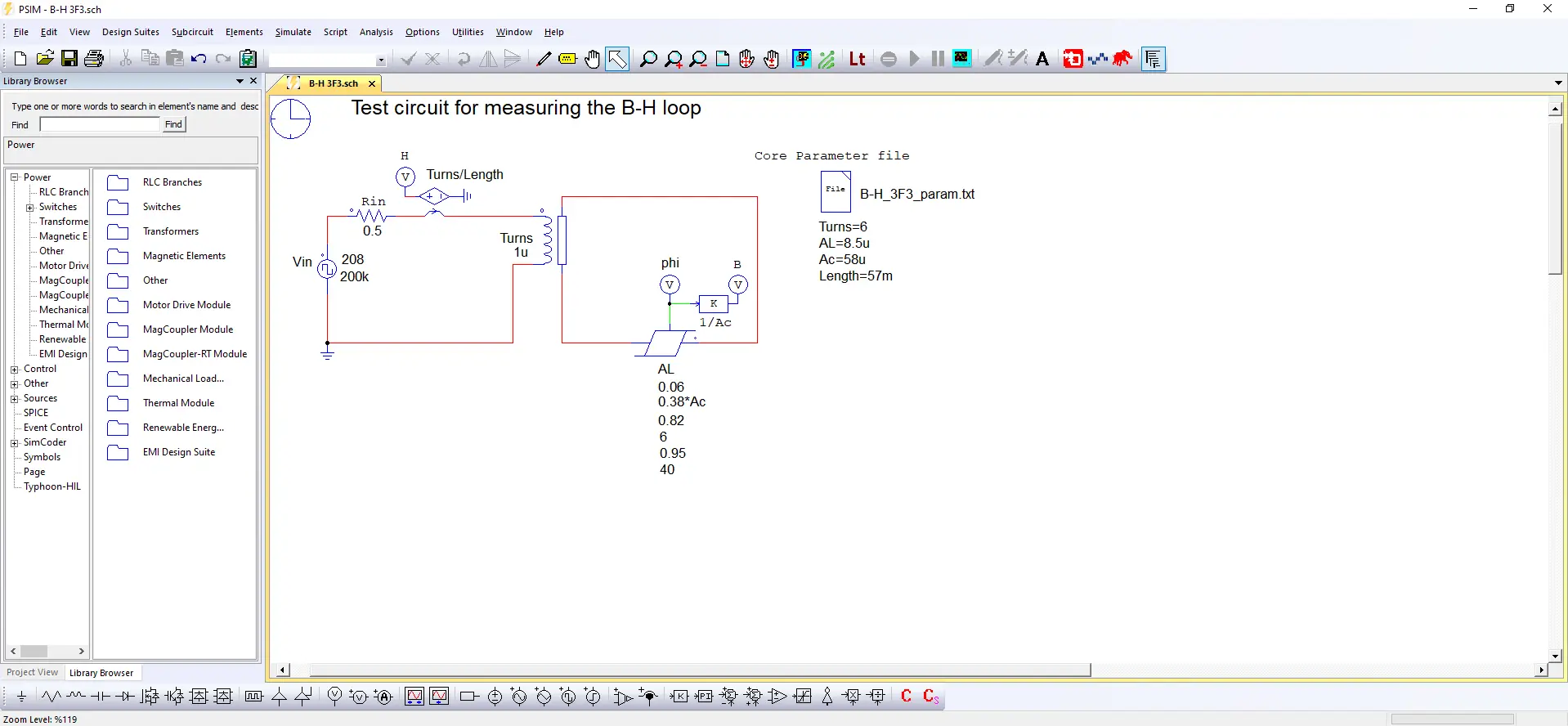The image size is (1568, 726).
Task: Place a PI controller block
Action: point(704,697)
